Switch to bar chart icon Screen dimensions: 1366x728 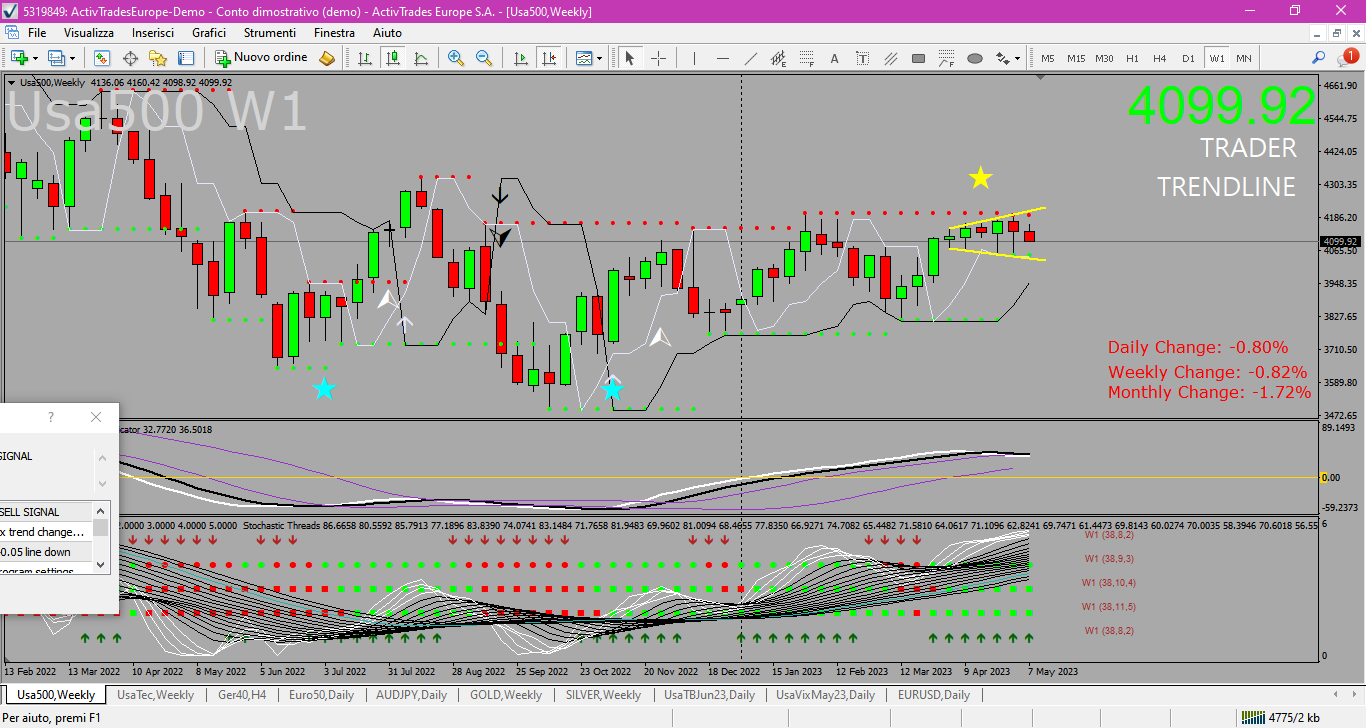click(x=365, y=58)
